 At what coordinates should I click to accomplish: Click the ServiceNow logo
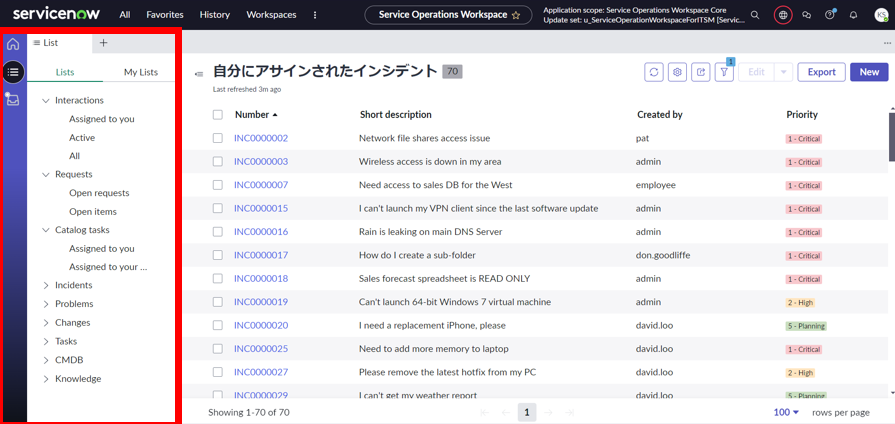[57, 14]
